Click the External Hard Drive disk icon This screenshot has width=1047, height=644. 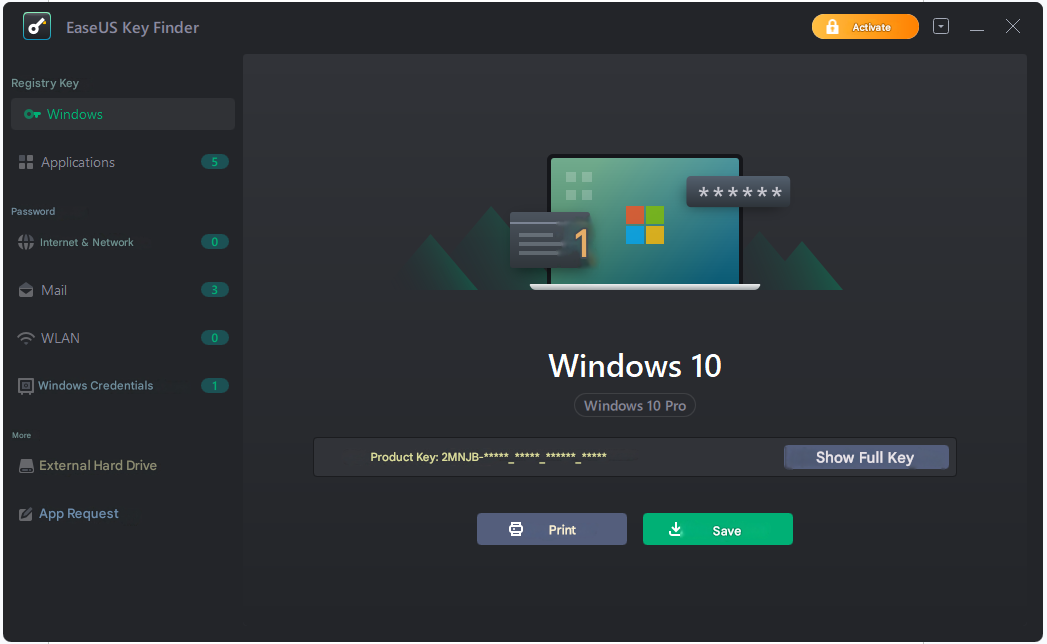click(x=26, y=466)
